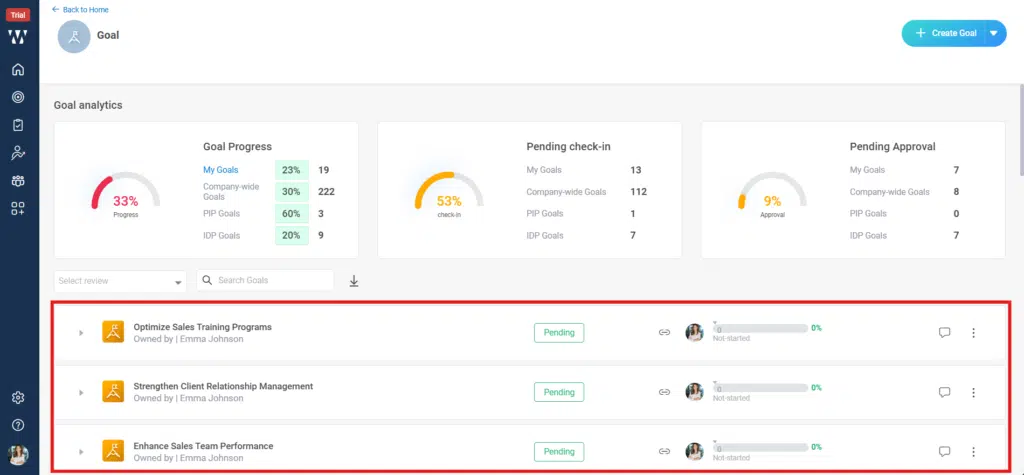This screenshot has height=475, width=1024.
Task: Click the Trial badge
Action: pyautogui.click(x=18, y=16)
